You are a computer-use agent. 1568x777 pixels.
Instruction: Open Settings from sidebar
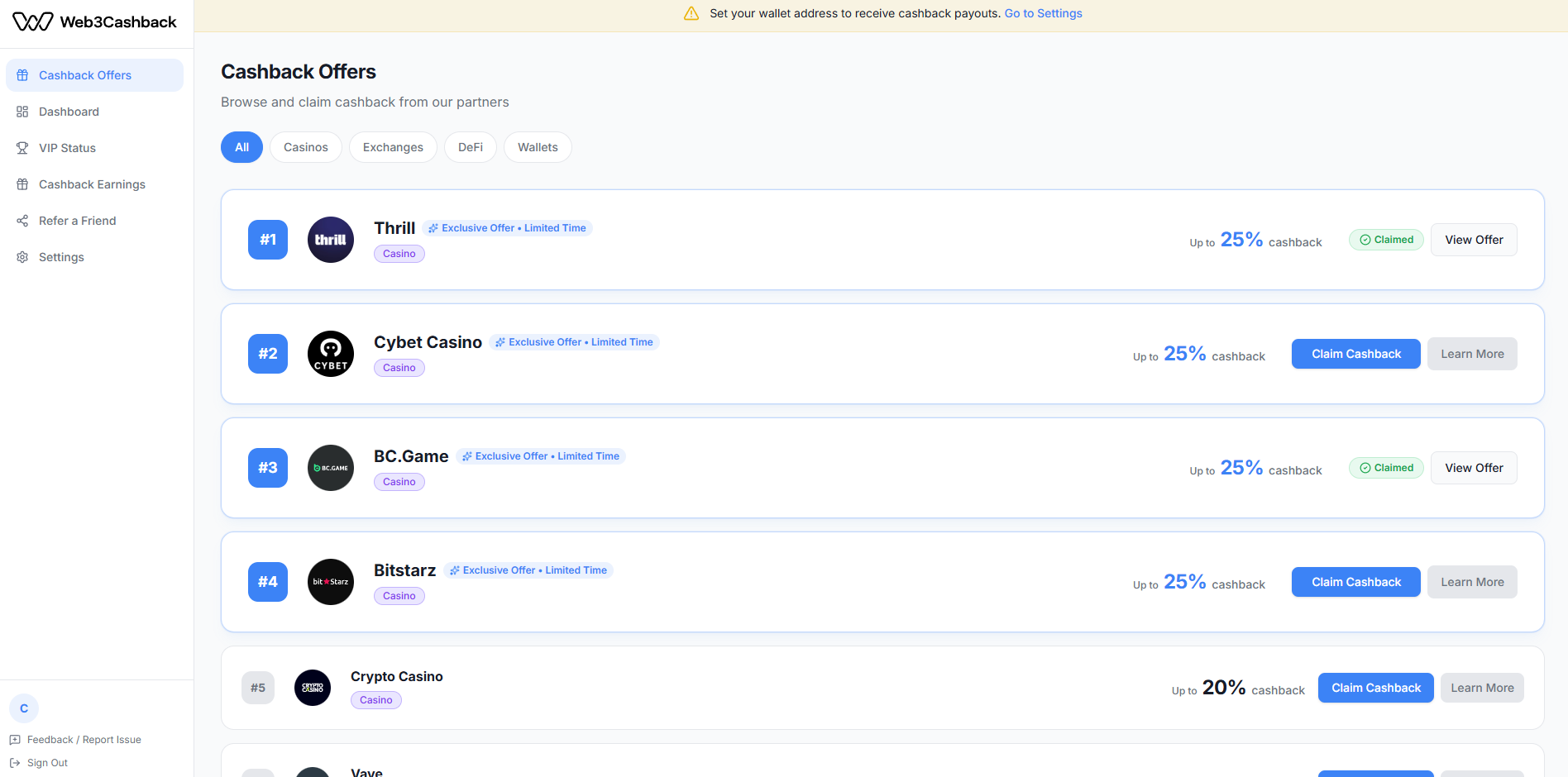click(x=94, y=257)
